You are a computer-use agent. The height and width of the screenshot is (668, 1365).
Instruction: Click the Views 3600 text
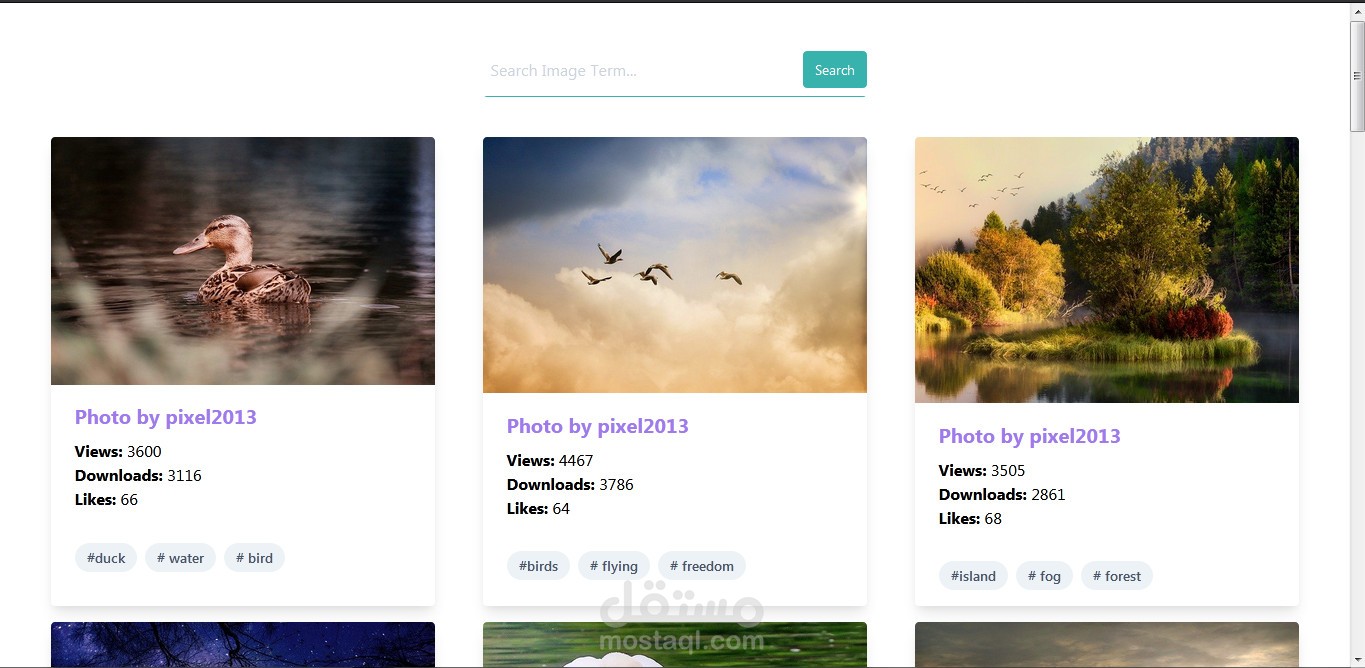coord(118,452)
